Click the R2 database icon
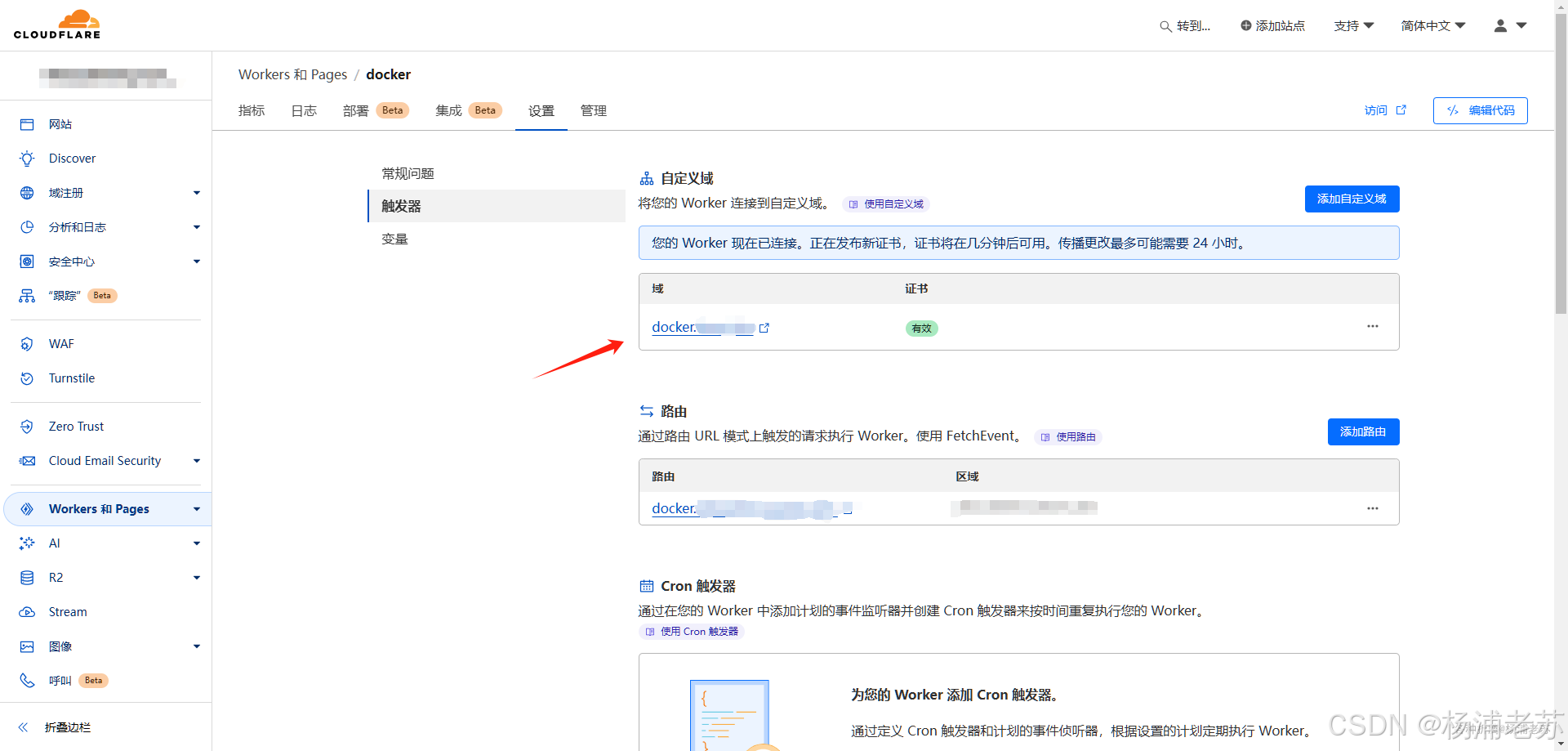This screenshot has height=751, width=1568. click(x=27, y=578)
